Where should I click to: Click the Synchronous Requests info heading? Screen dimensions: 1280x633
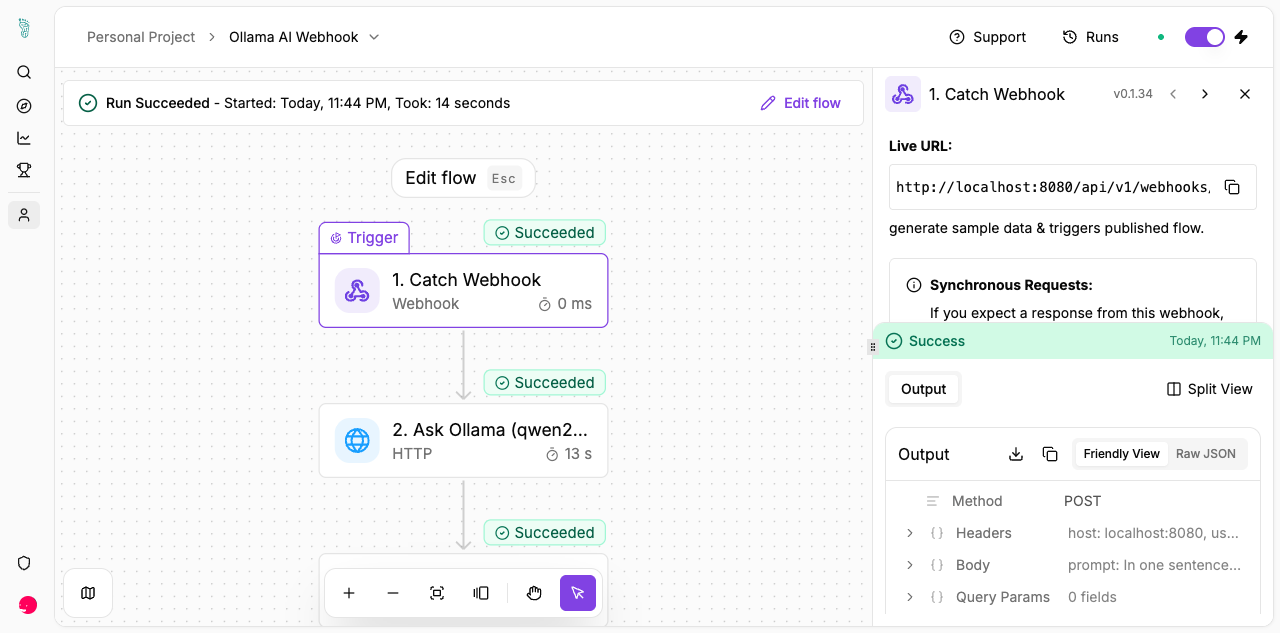(1011, 285)
